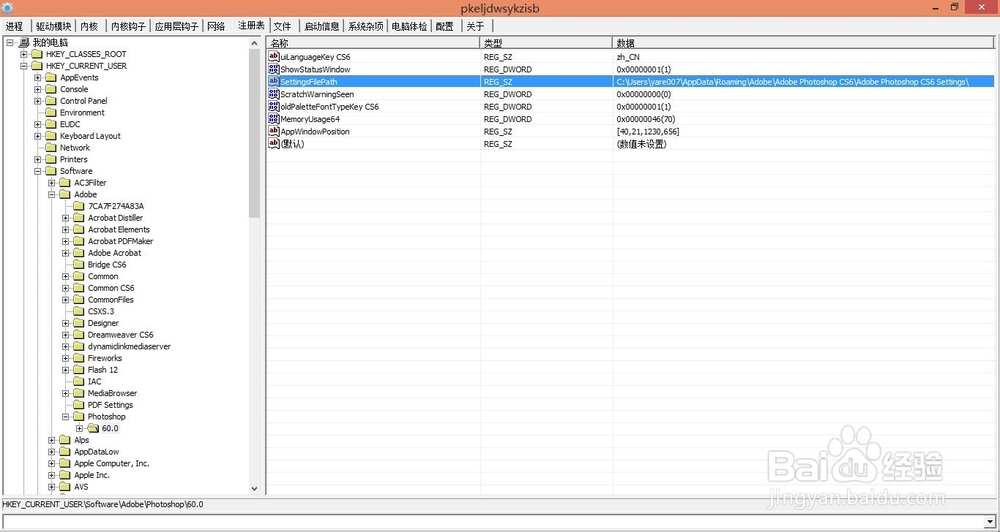Click the ShowStatusWindow DWORD value icon
The image size is (1000, 532).
[x=274, y=69]
